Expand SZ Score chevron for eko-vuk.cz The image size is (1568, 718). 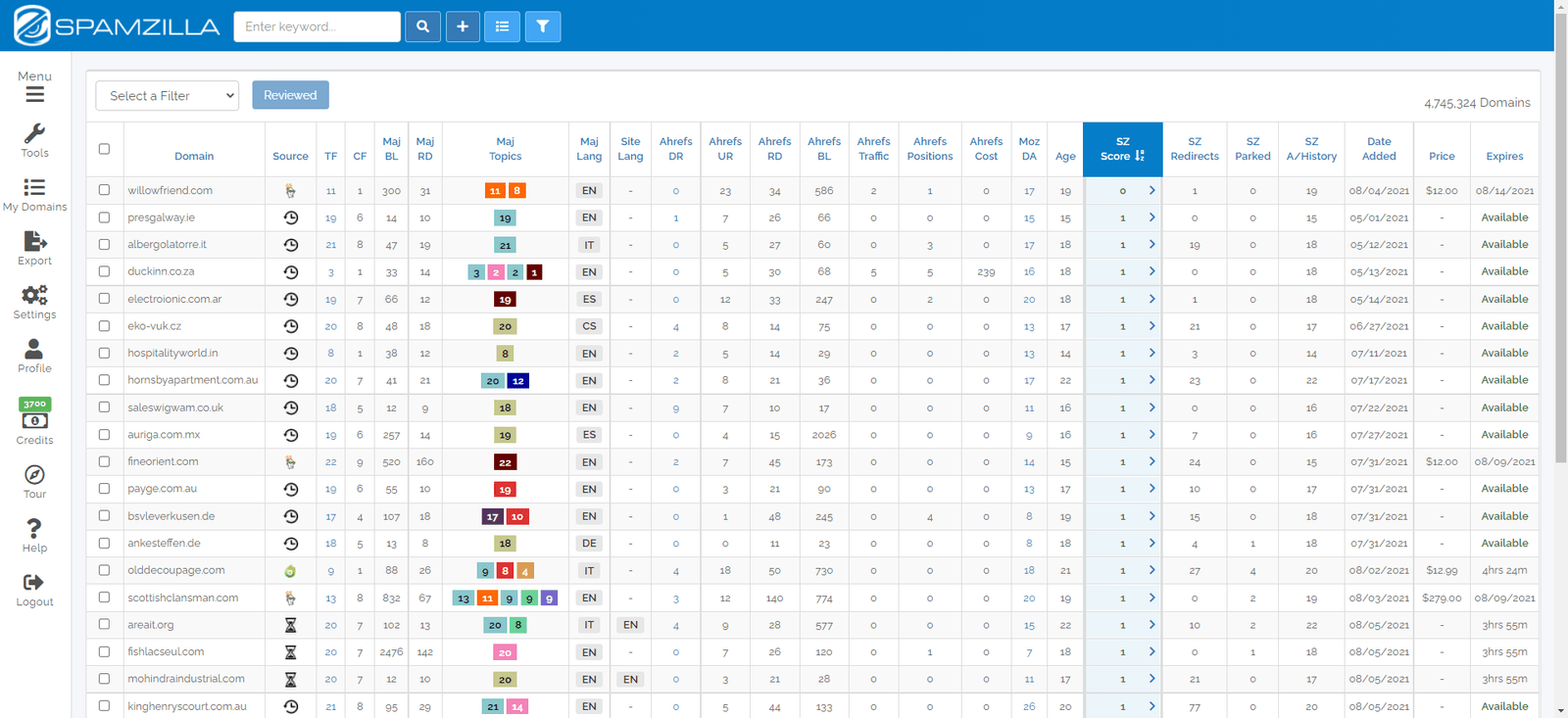(x=1151, y=326)
